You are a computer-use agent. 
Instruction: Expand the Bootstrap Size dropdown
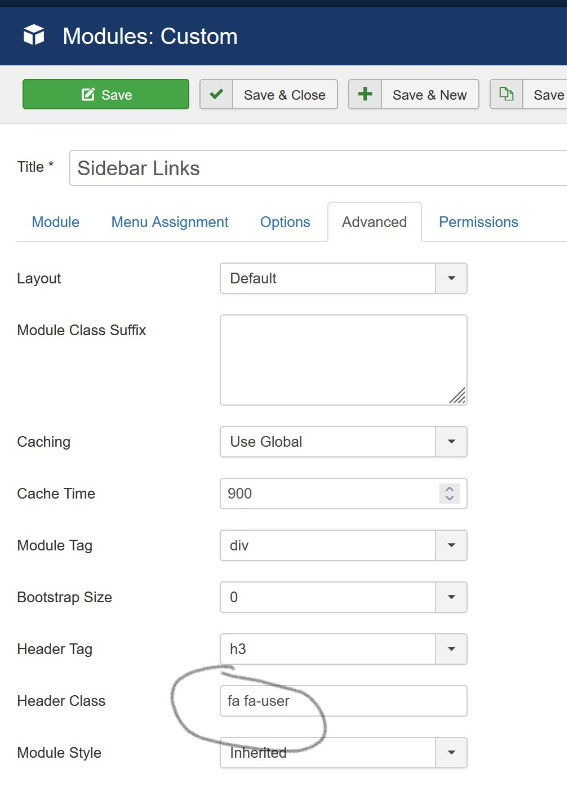343,597
